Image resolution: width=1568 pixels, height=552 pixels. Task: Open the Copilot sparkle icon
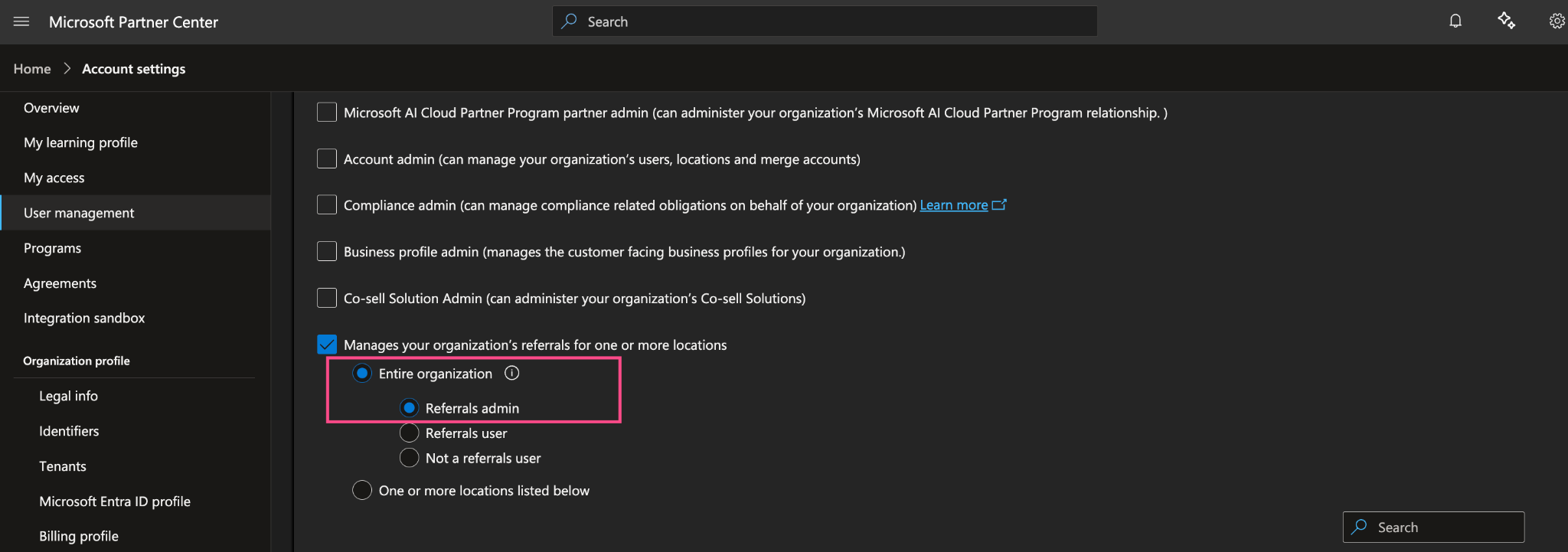(x=1506, y=21)
